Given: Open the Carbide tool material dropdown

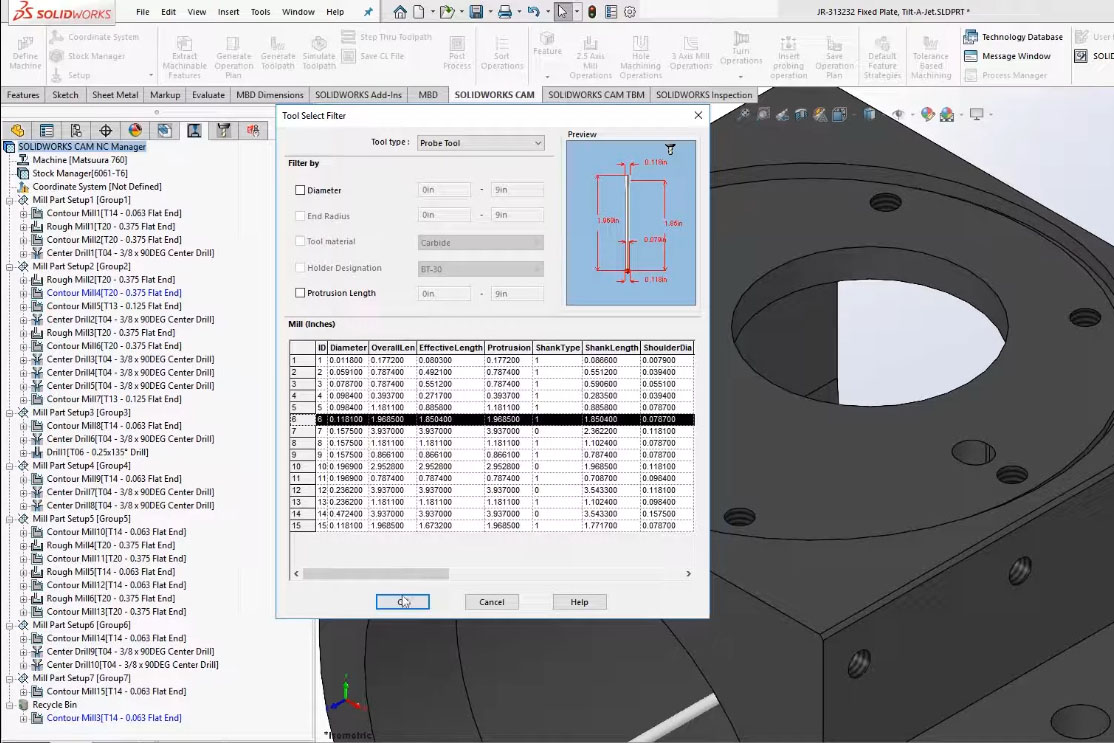Looking at the screenshot, I should 480,243.
